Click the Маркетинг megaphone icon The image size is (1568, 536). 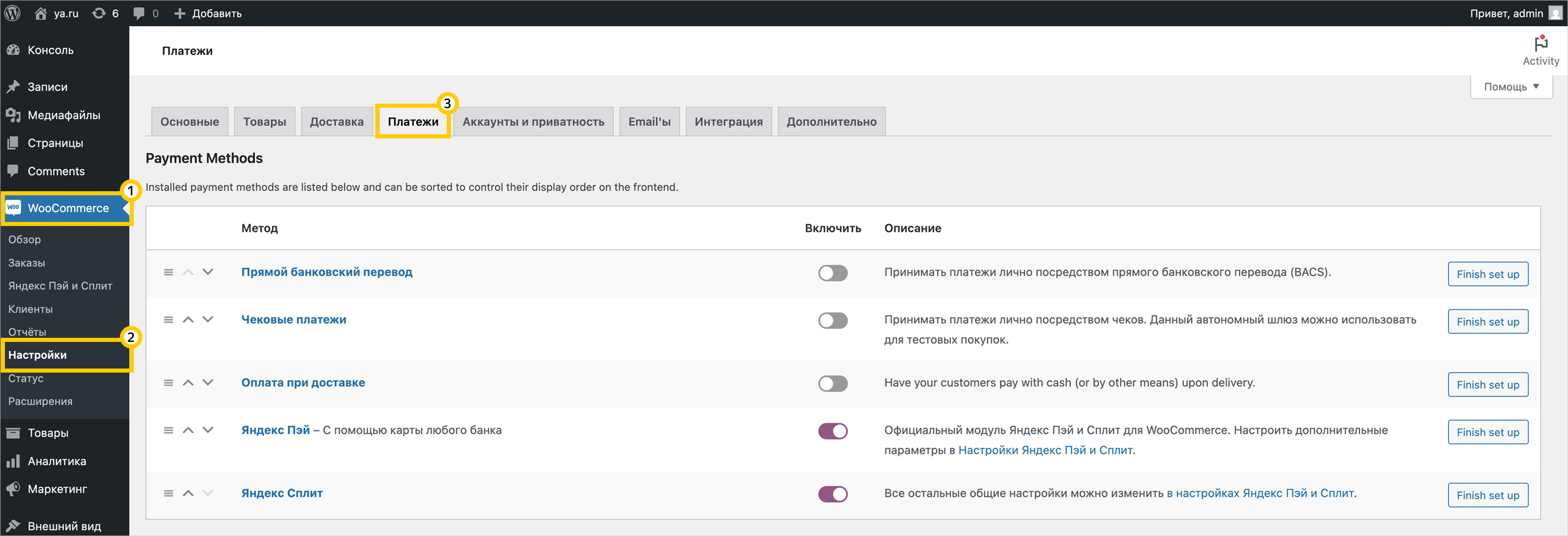13,489
